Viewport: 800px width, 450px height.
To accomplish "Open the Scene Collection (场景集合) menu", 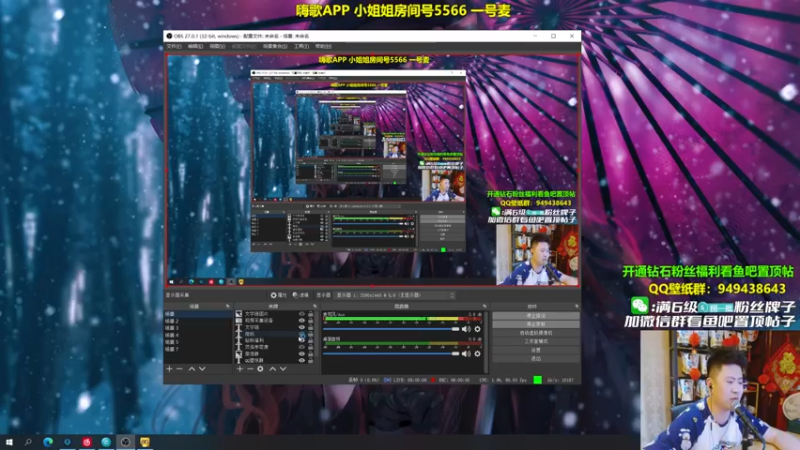I will [275, 46].
